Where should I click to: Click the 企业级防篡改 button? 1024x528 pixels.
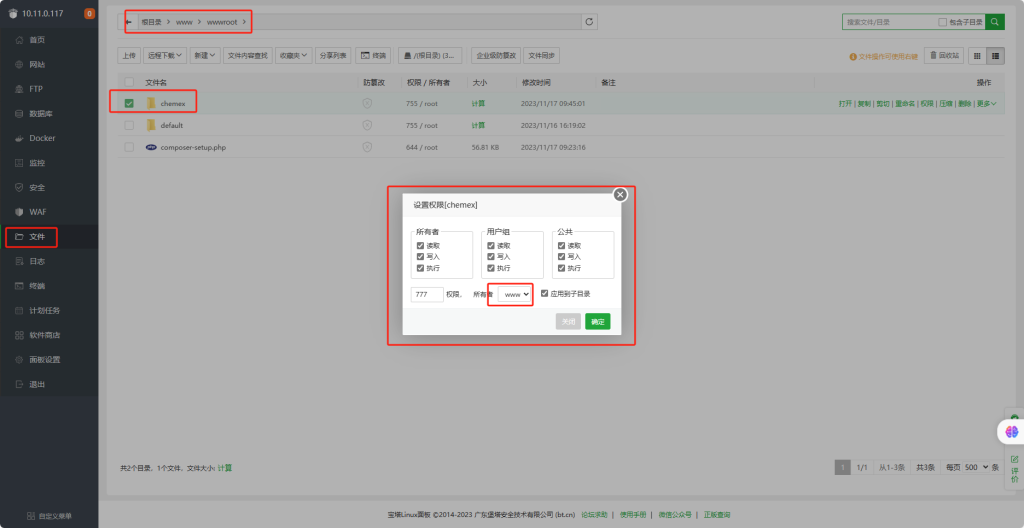496,56
